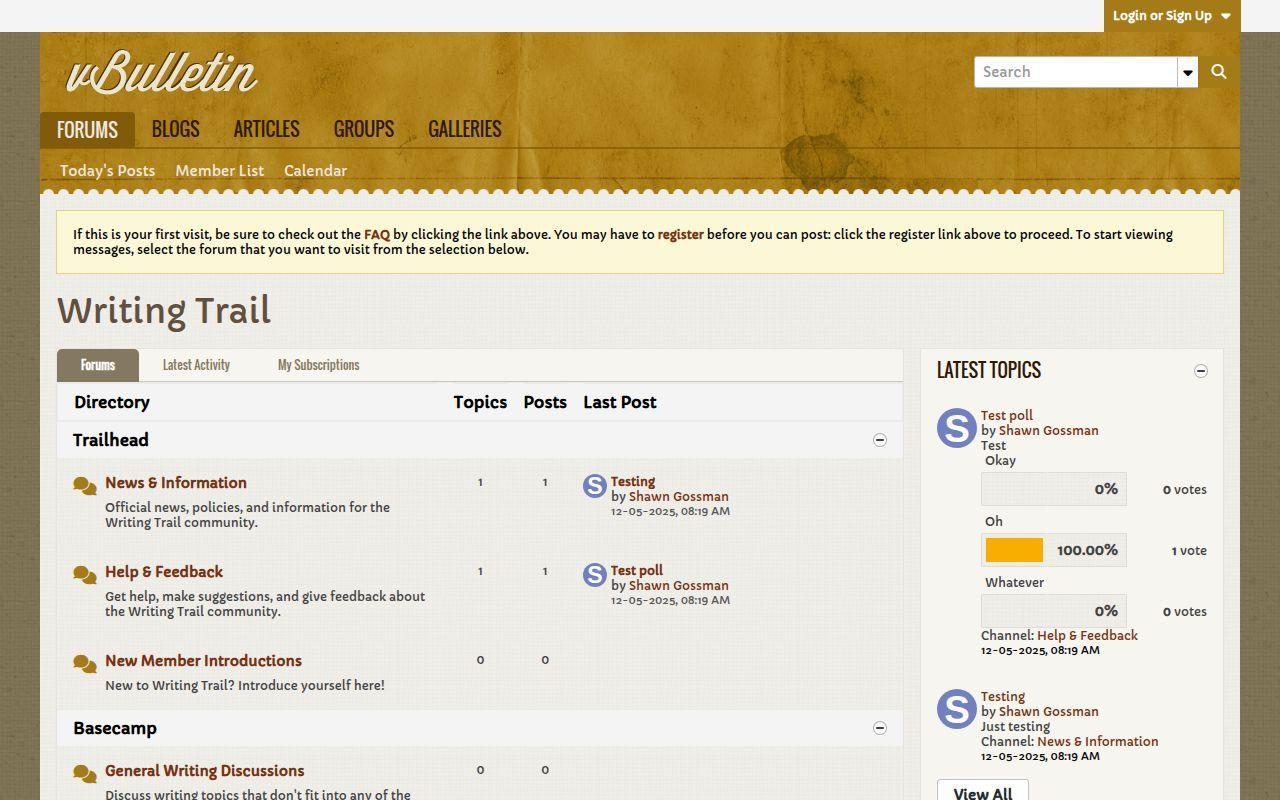Screen dimensions: 1280x800
Task: Click the General Writing Discussions forum icon
Action: pyautogui.click(x=85, y=775)
